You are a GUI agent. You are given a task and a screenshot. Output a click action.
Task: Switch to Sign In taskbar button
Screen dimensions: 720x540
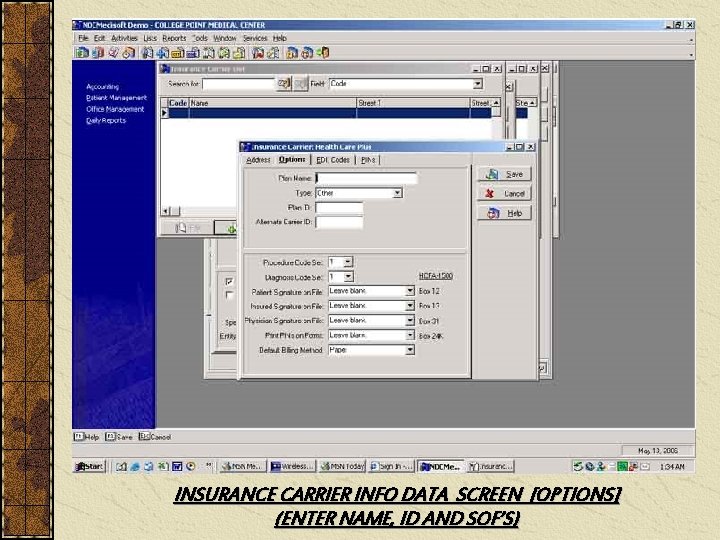(x=392, y=467)
